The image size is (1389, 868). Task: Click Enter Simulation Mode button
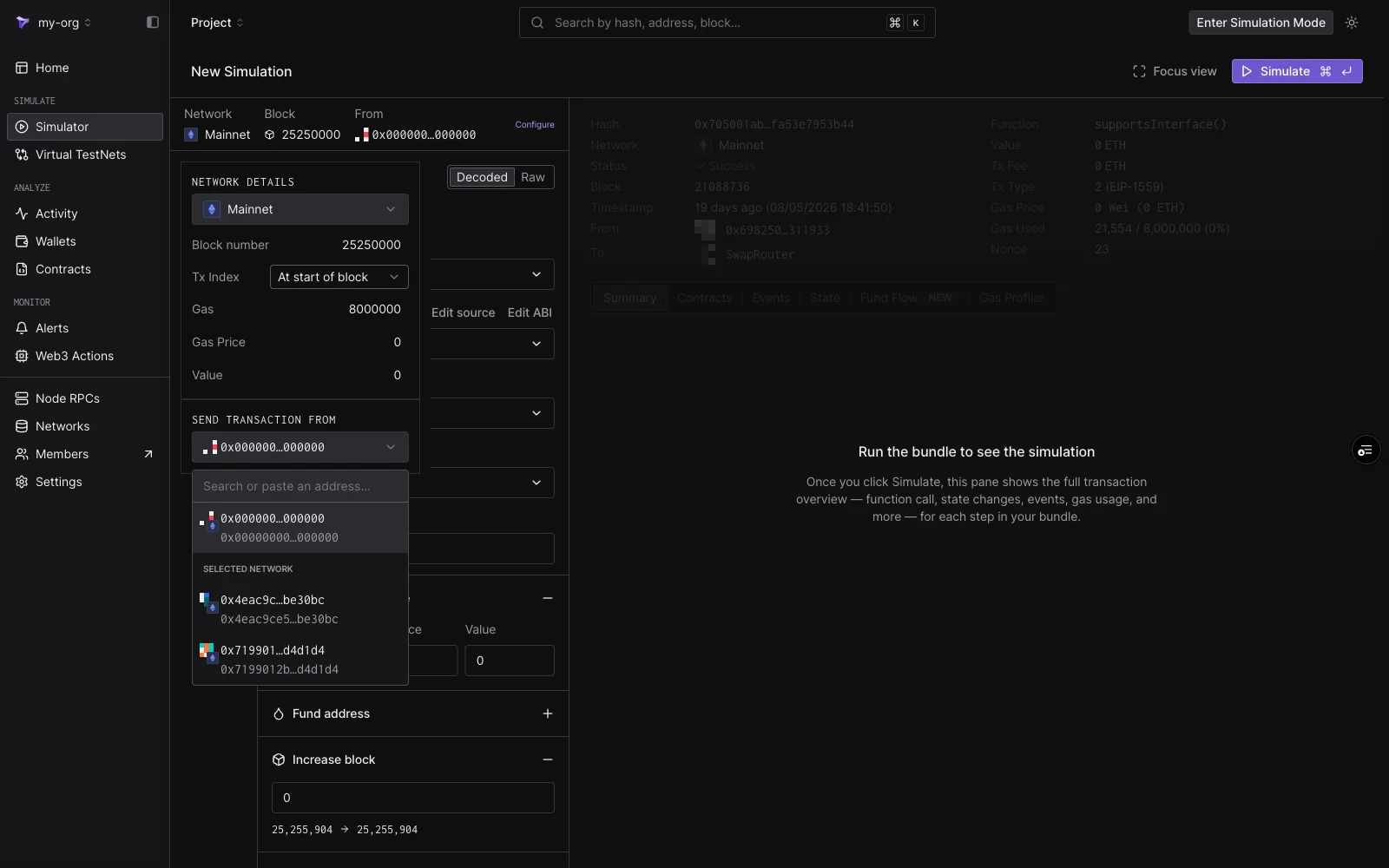coord(1261,23)
